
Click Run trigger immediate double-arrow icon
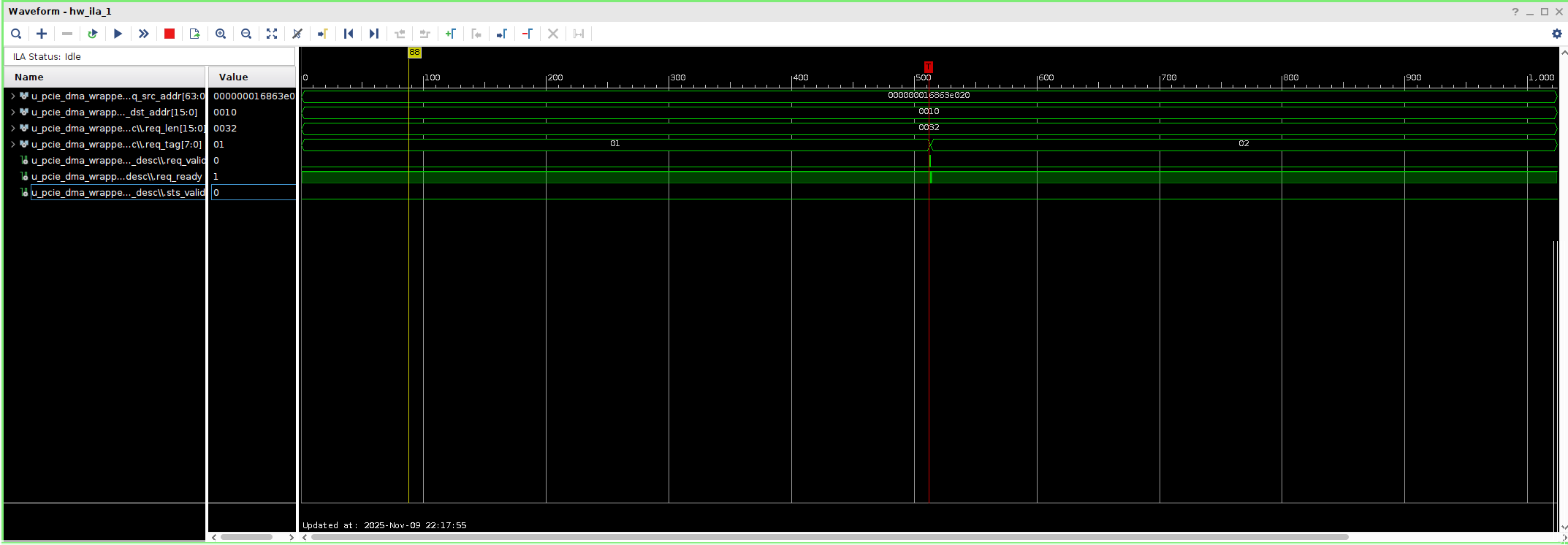pyautogui.click(x=144, y=34)
